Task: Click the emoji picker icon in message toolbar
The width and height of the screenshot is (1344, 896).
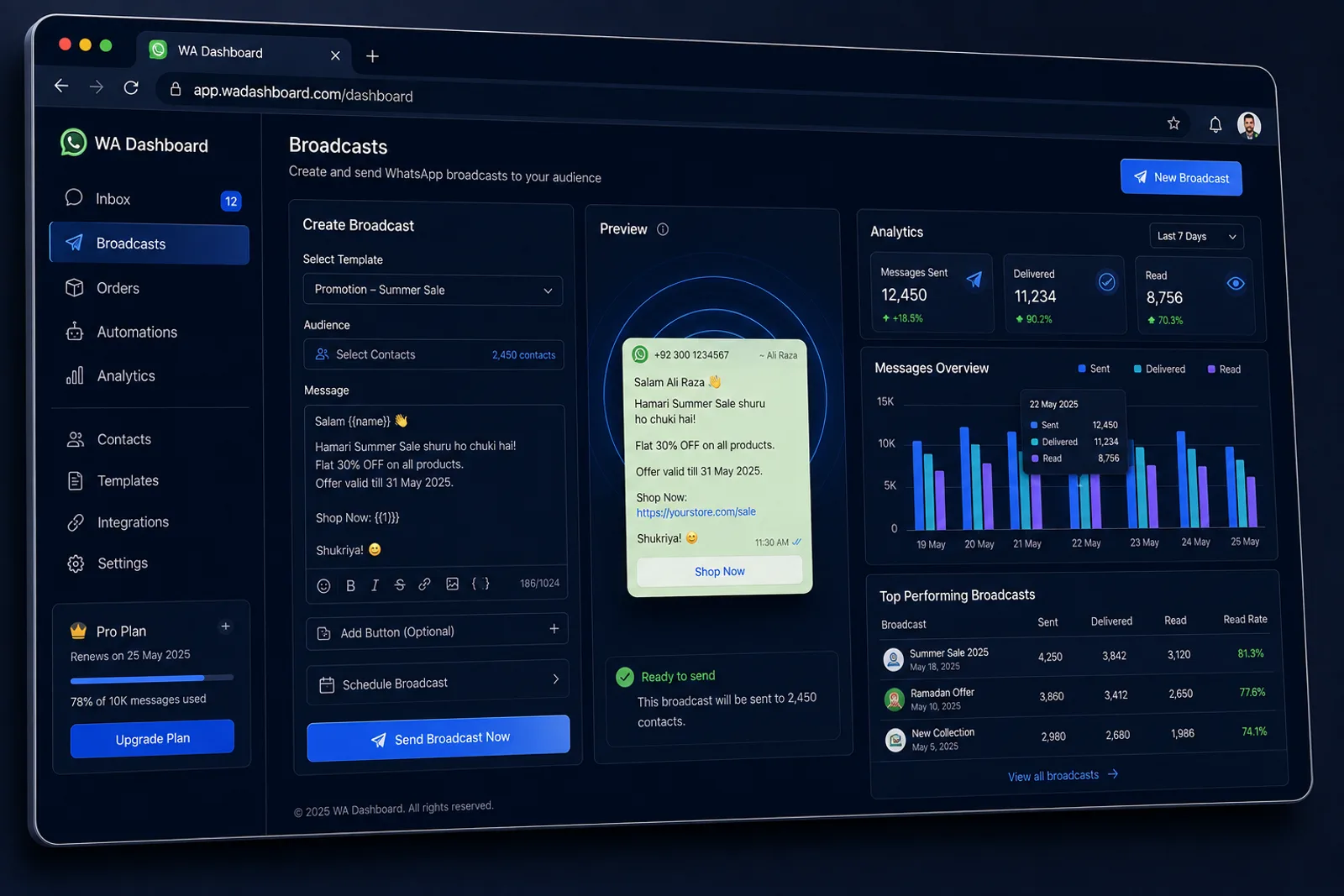Action: pos(323,586)
